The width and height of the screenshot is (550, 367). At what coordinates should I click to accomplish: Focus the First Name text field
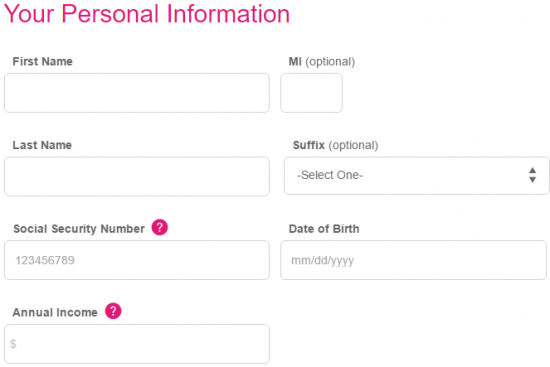(x=137, y=93)
